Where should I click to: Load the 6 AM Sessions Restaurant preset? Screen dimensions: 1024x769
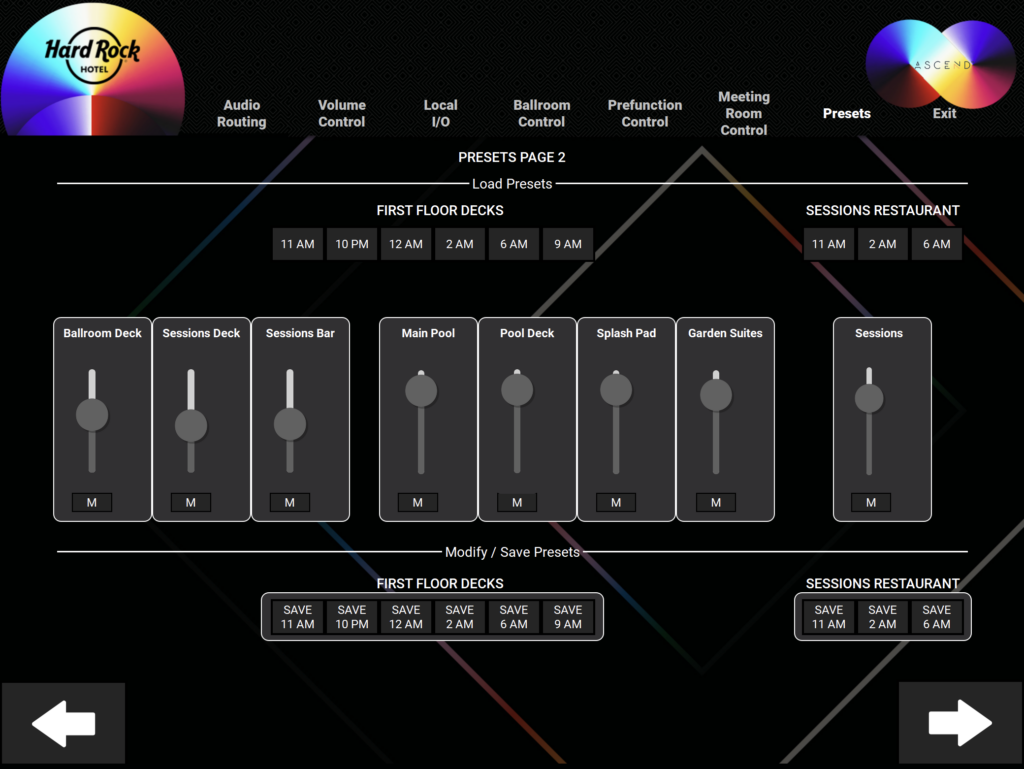pyautogui.click(x=936, y=243)
